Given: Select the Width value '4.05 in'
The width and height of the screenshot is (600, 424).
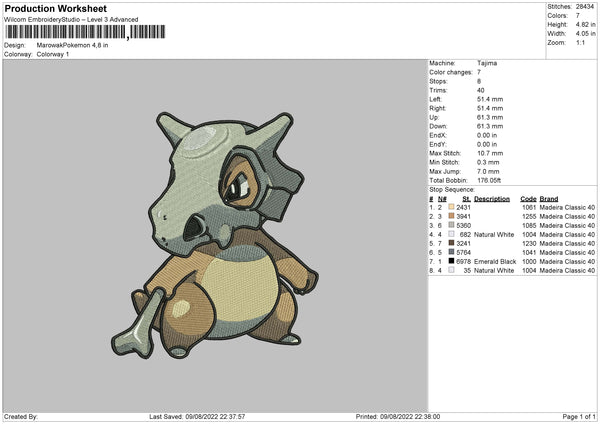Looking at the screenshot, I should pyautogui.click(x=585, y=34).
